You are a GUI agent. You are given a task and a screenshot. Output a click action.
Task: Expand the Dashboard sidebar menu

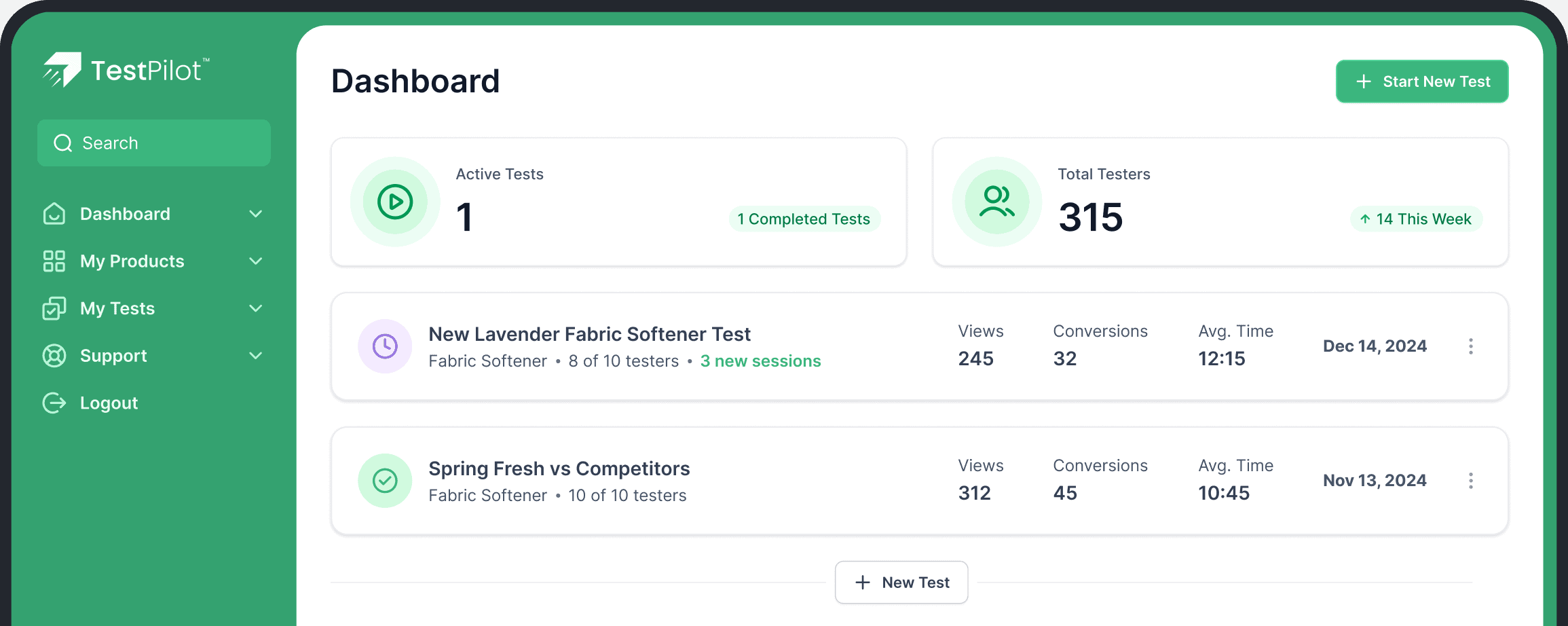coord(256,213)
